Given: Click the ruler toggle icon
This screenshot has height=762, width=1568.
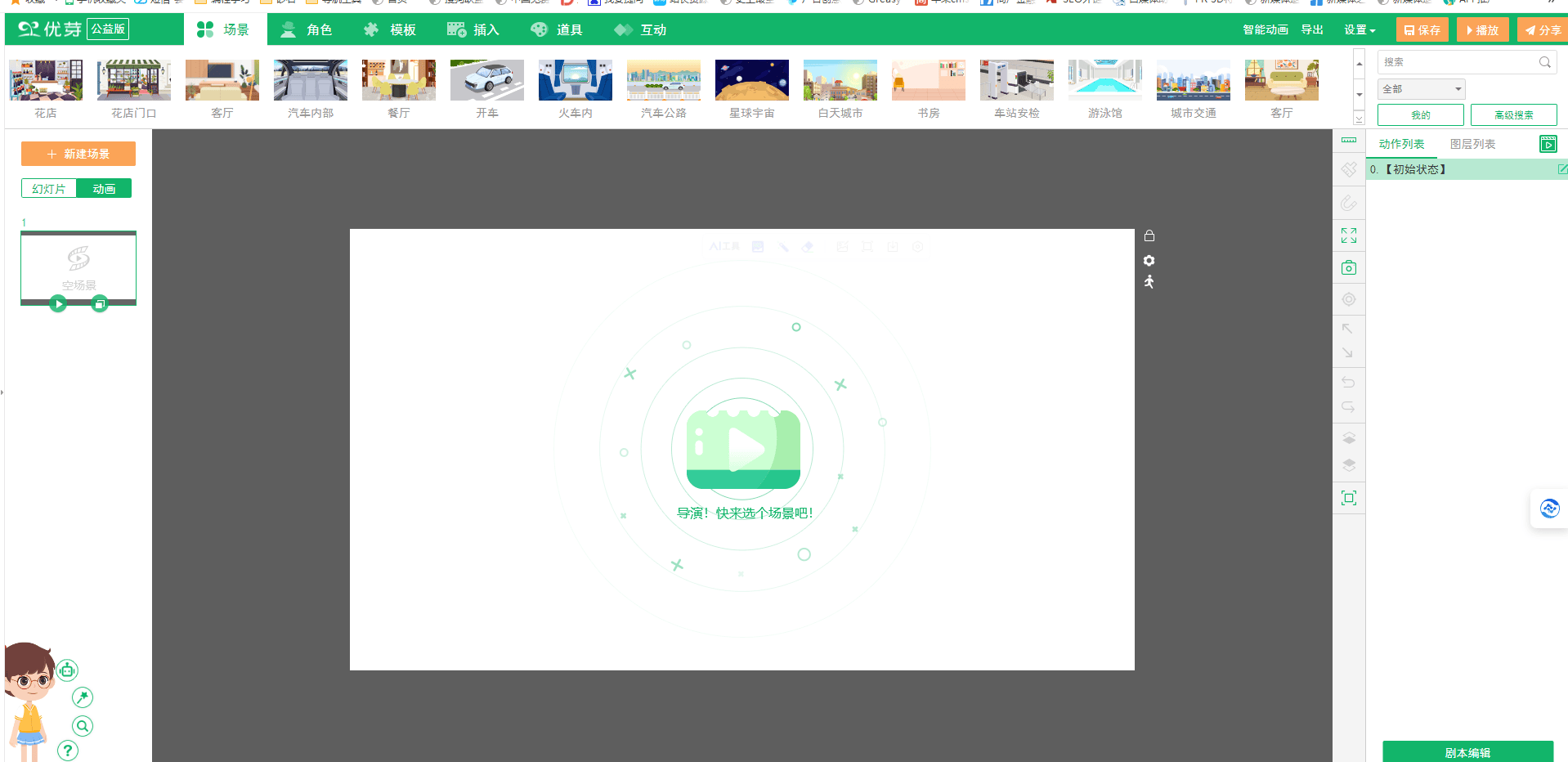Looking at the screenshot, I should coord(1349,141).
